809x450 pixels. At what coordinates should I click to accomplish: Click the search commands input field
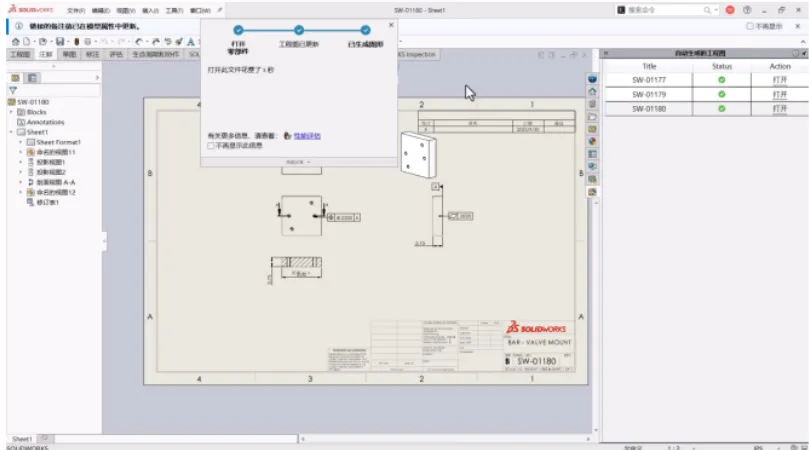tap(670, 9)
